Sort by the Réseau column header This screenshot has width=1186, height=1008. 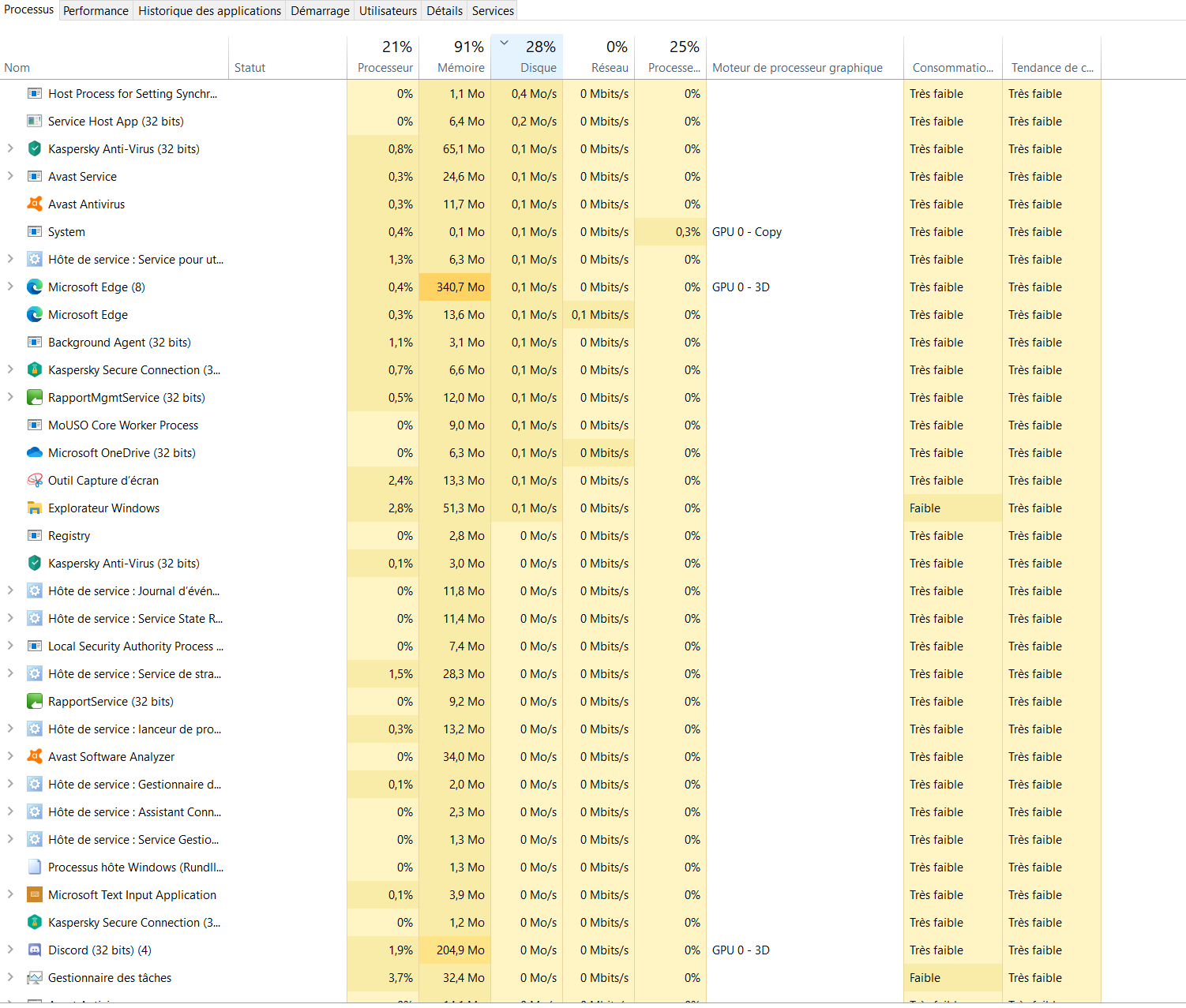599,58
